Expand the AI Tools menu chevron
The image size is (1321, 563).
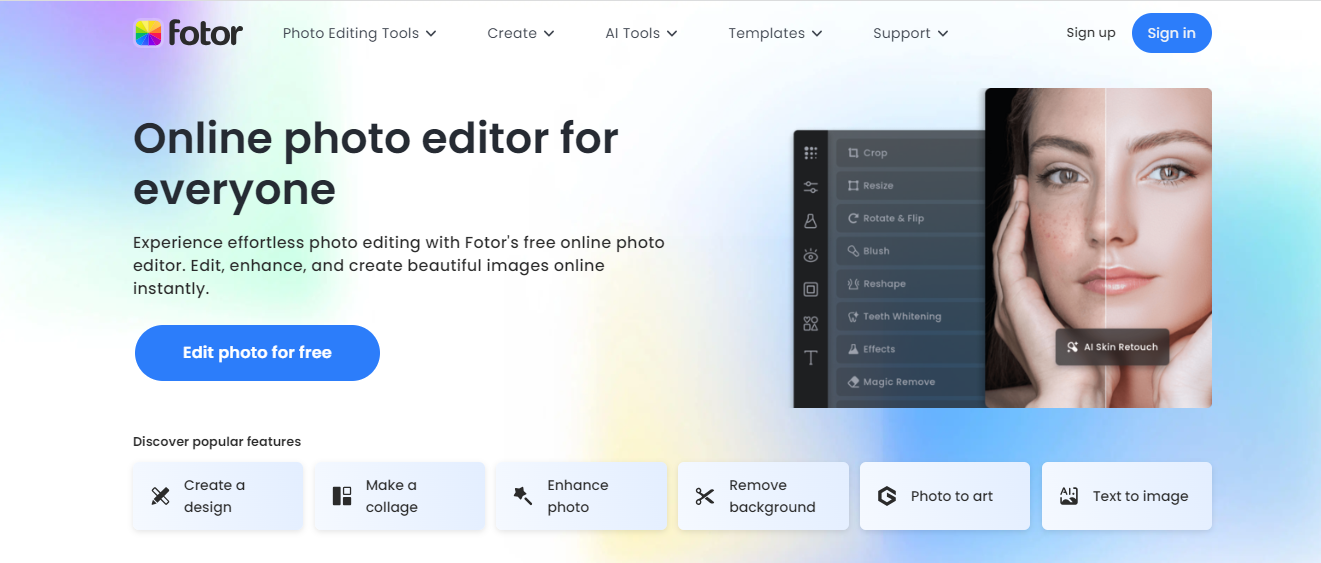(x=672, y=33)
